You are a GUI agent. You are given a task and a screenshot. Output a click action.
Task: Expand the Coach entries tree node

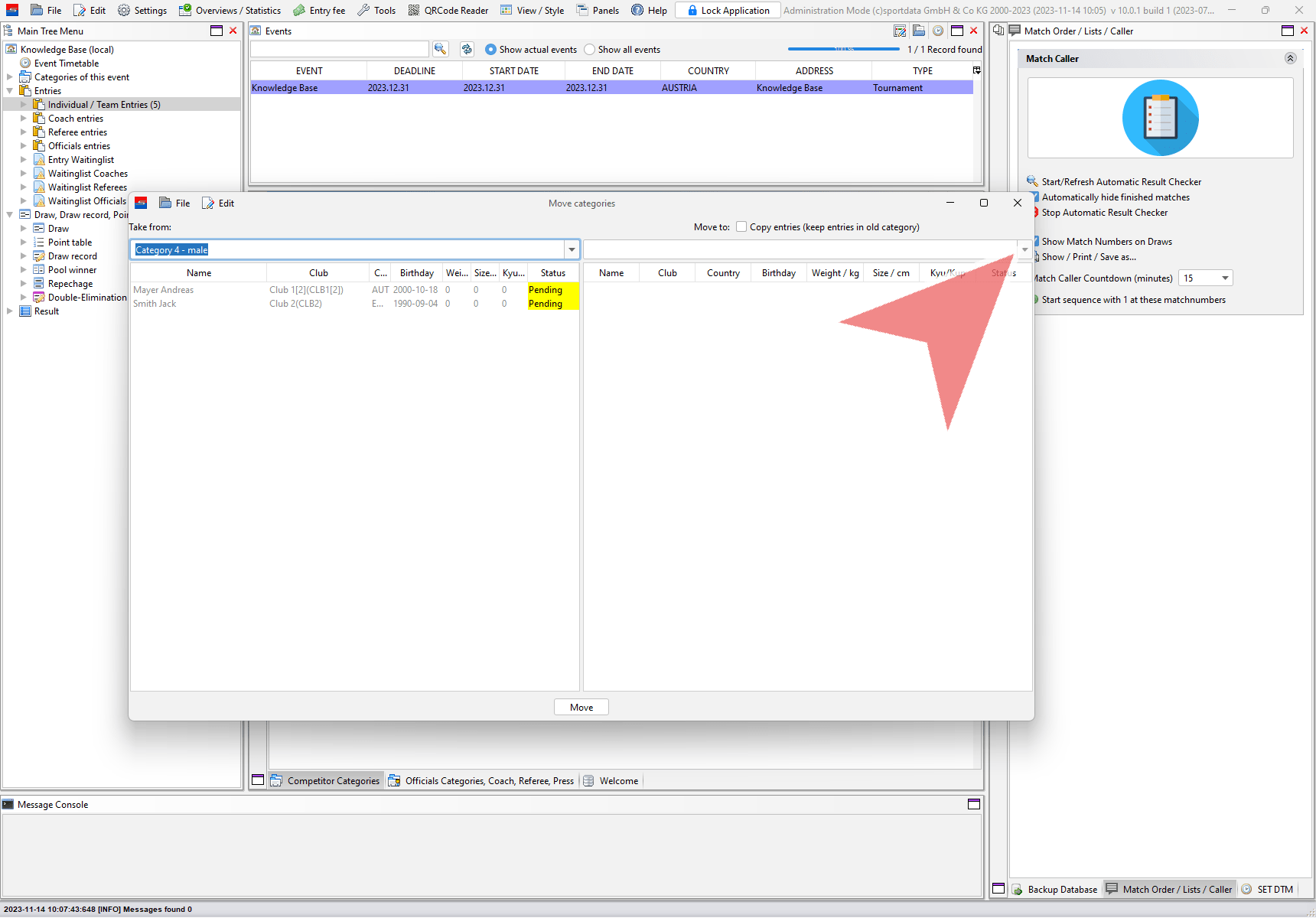click(x=23, y=119)
